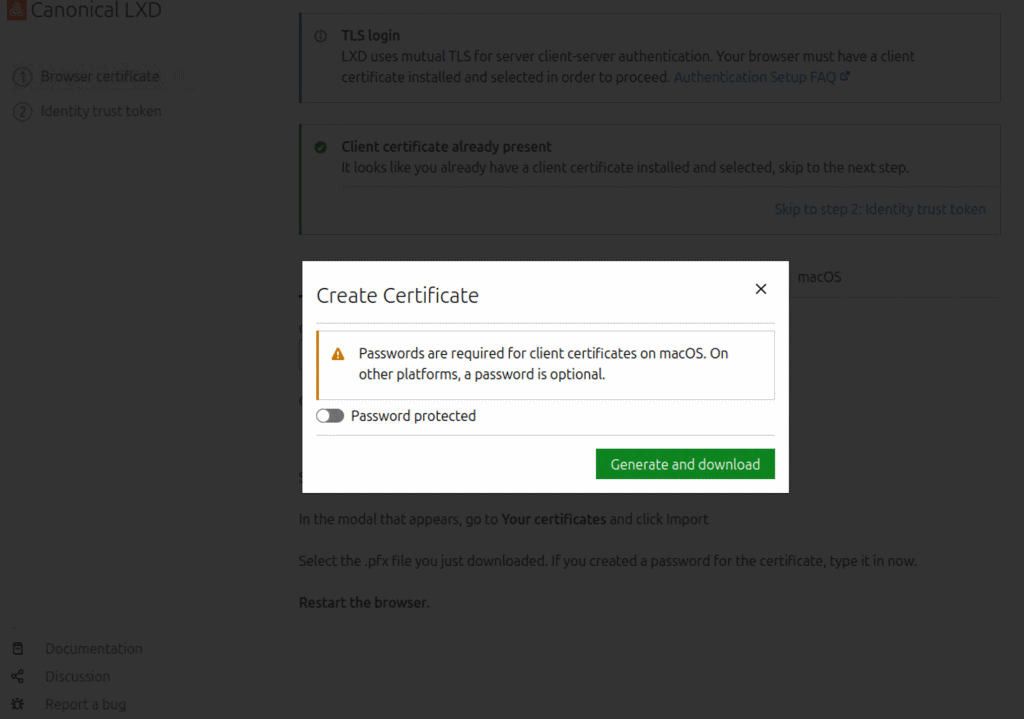1024x719 pixels.
Task: Click the Documentation book icon
Action: point(18,649)
